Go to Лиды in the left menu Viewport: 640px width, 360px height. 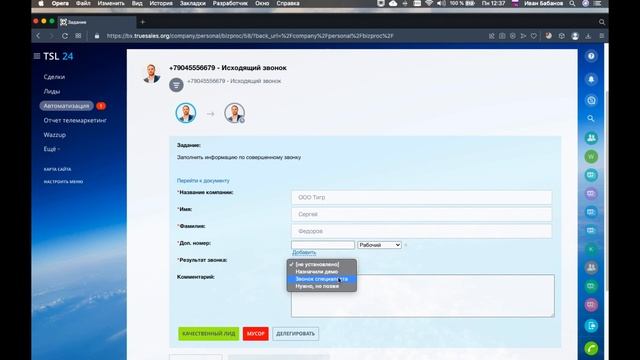(52, 91)
